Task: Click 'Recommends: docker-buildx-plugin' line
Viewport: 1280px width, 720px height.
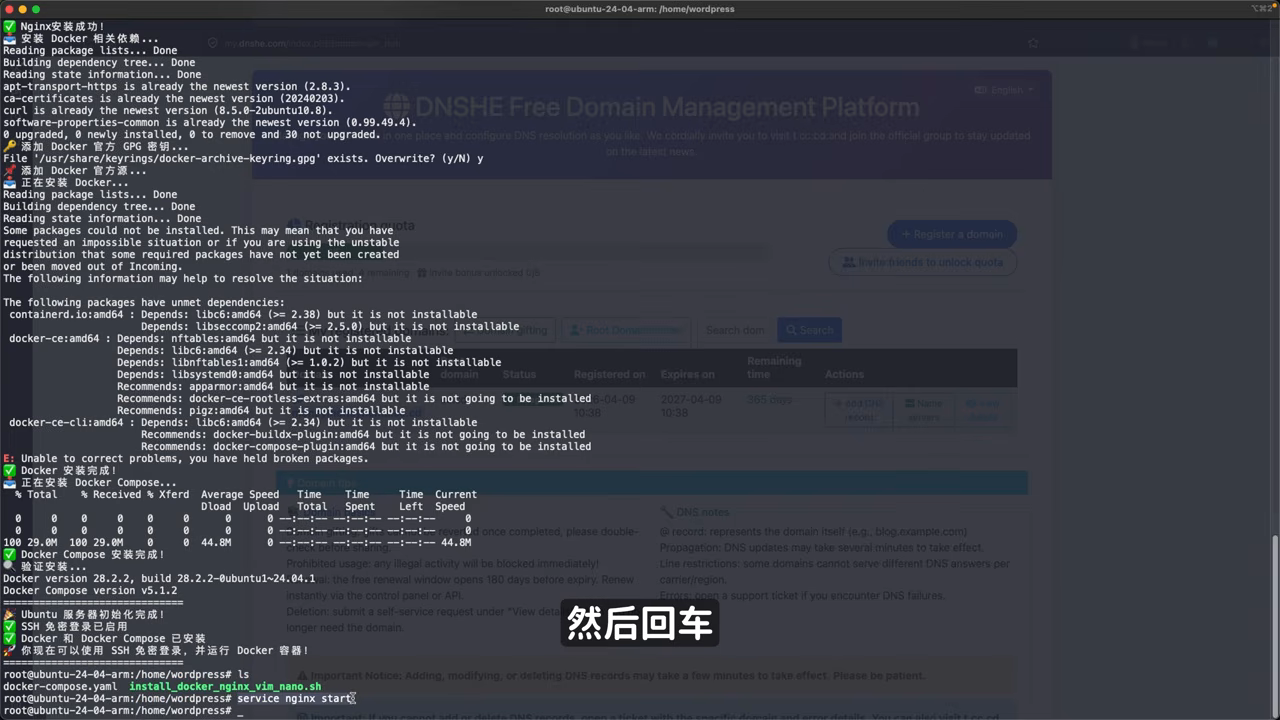Action: click(x=363, y=434)
